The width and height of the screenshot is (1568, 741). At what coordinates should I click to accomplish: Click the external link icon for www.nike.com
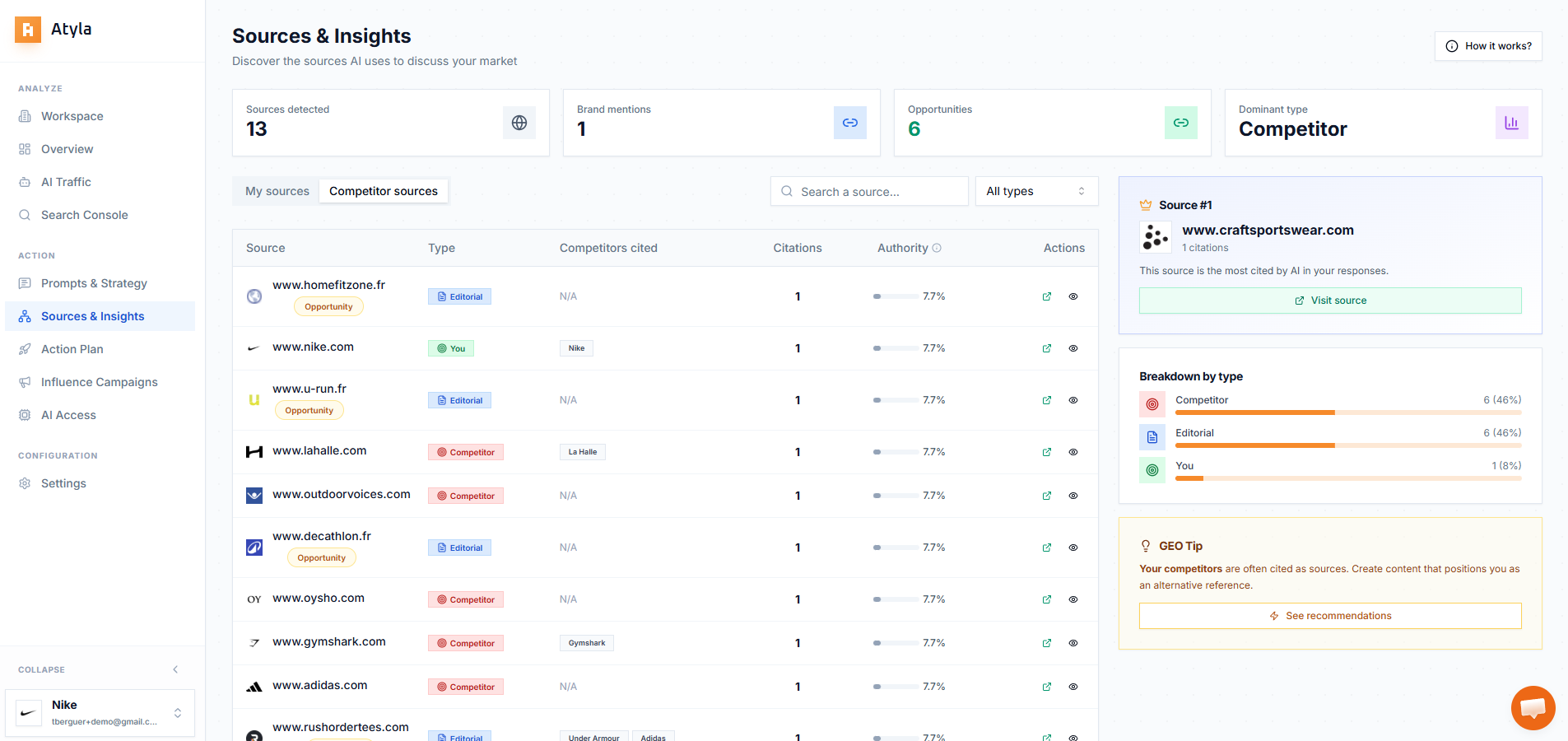[x=1046, y=348]
